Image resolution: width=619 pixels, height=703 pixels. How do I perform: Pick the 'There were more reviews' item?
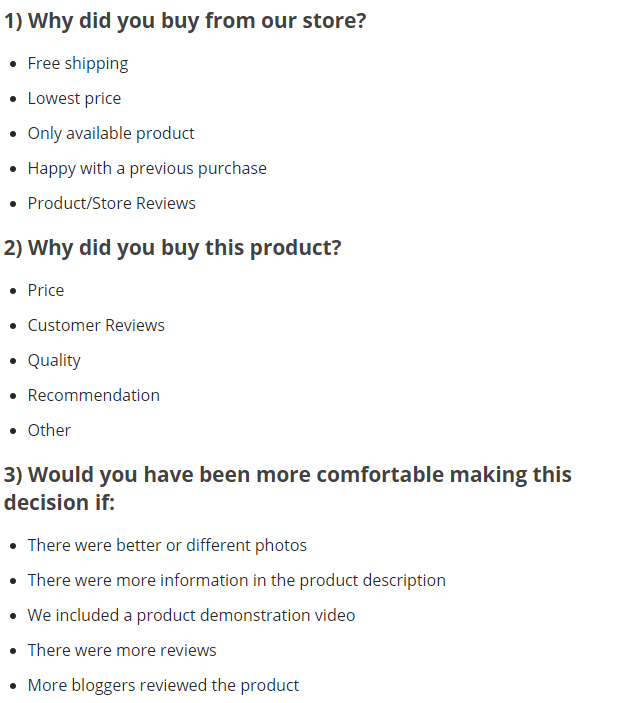[122, 650]
